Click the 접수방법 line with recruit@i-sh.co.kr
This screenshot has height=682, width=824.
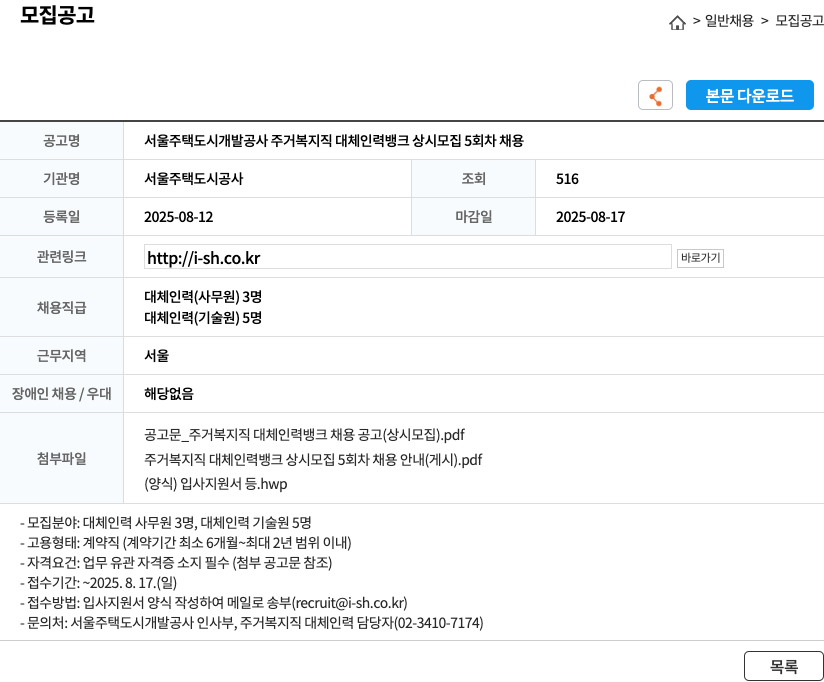coord(214,603)
